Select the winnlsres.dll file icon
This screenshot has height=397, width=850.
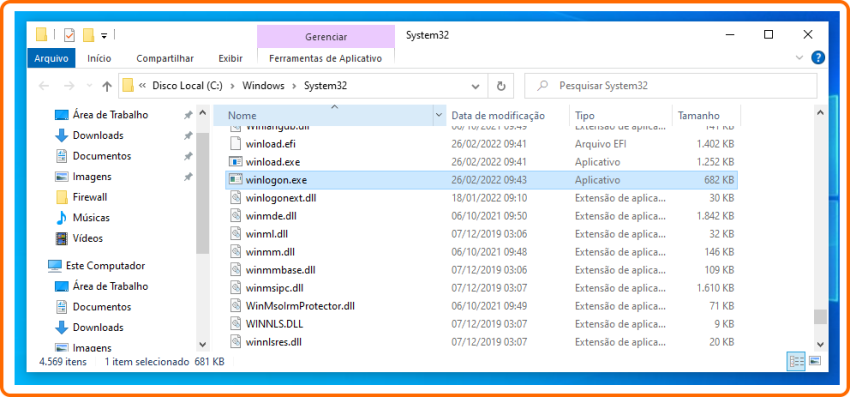click(x=235, y=342)
